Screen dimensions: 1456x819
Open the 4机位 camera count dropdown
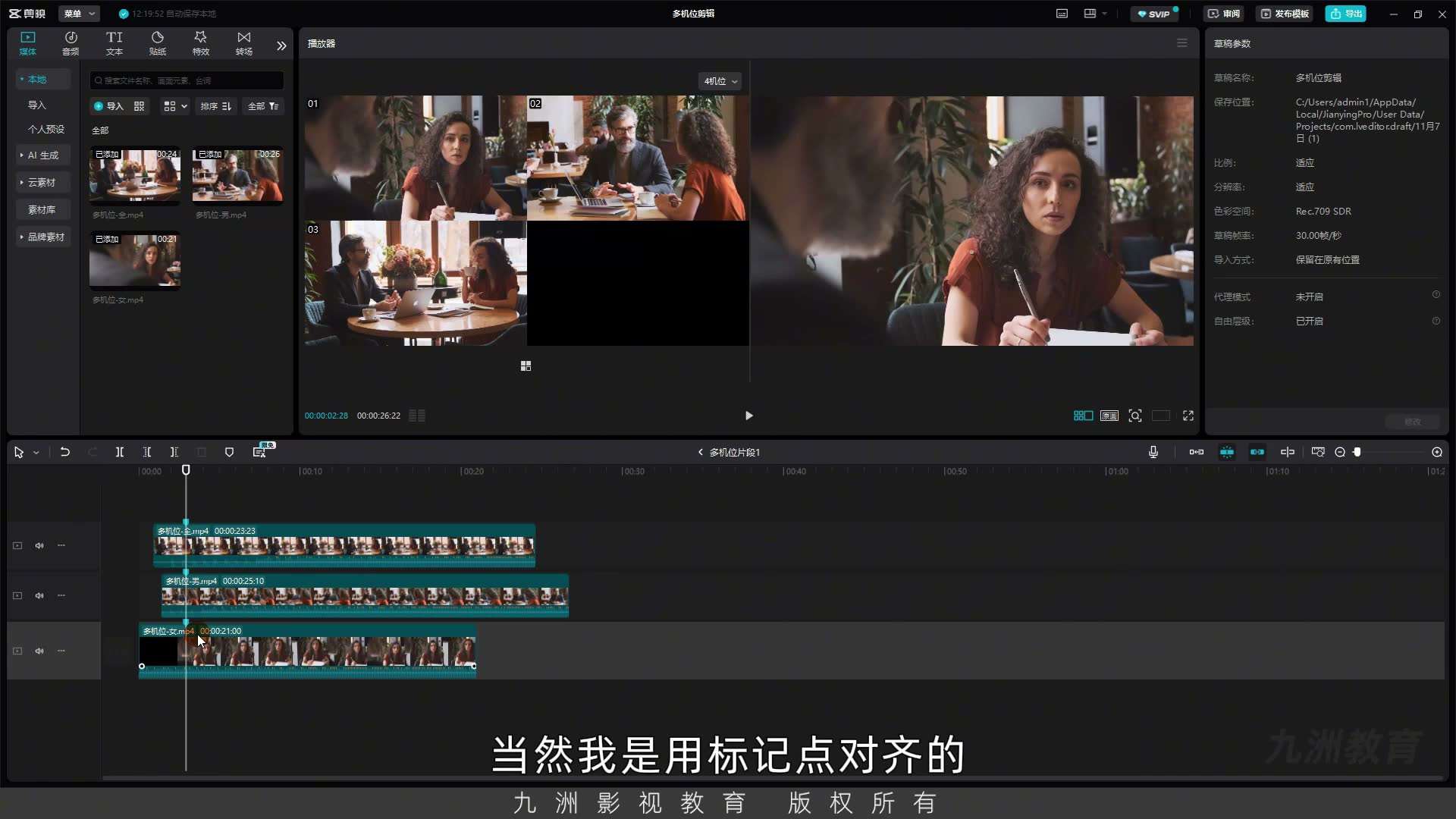(720, 81)
